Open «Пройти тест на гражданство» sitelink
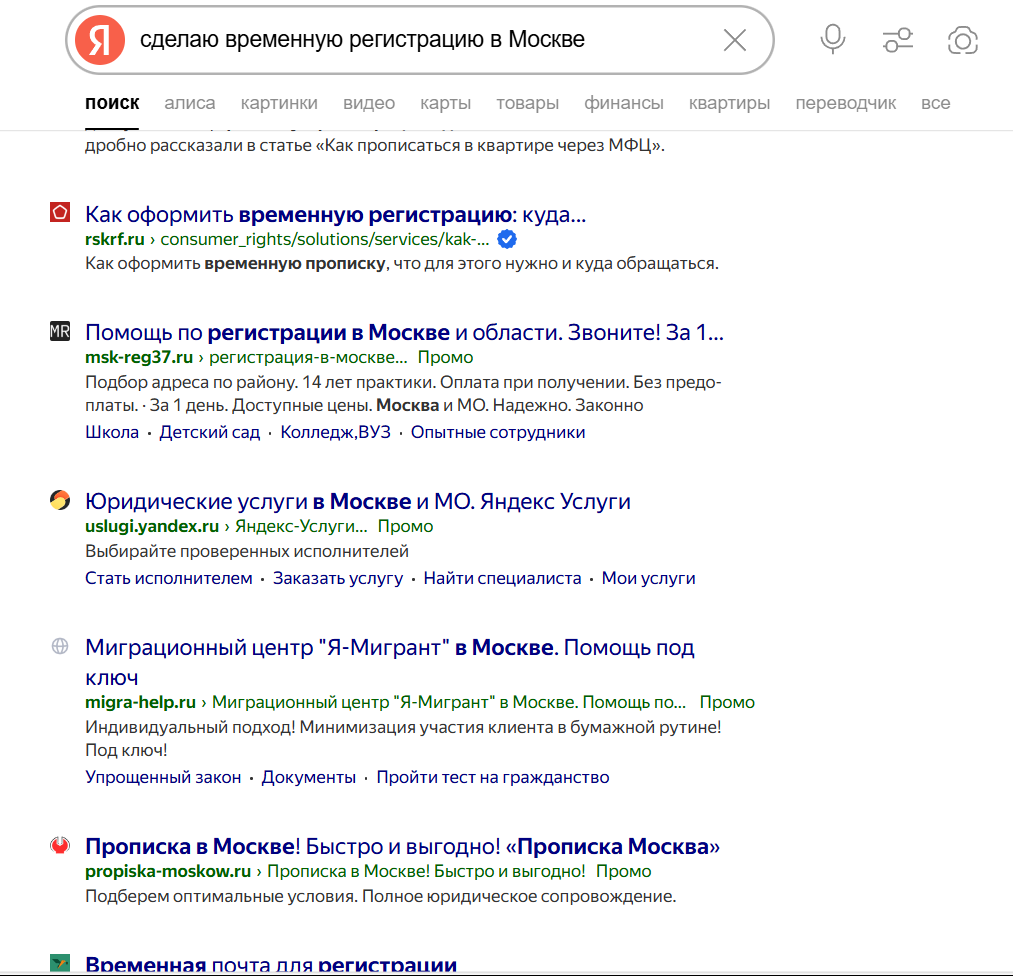Screen dimensions: 1013x976 (493, 777)
